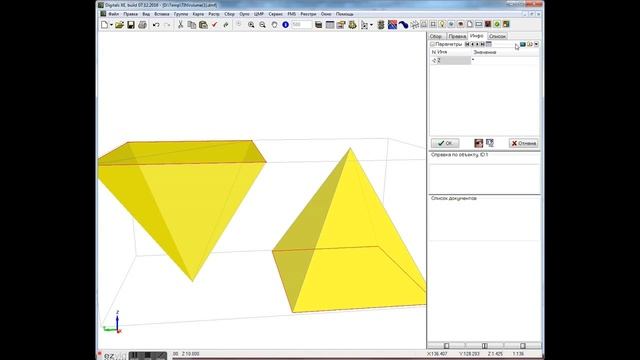Open the table window toolbar icon
The width and height of the screenshot is (640, 360).
pos(330,25)
